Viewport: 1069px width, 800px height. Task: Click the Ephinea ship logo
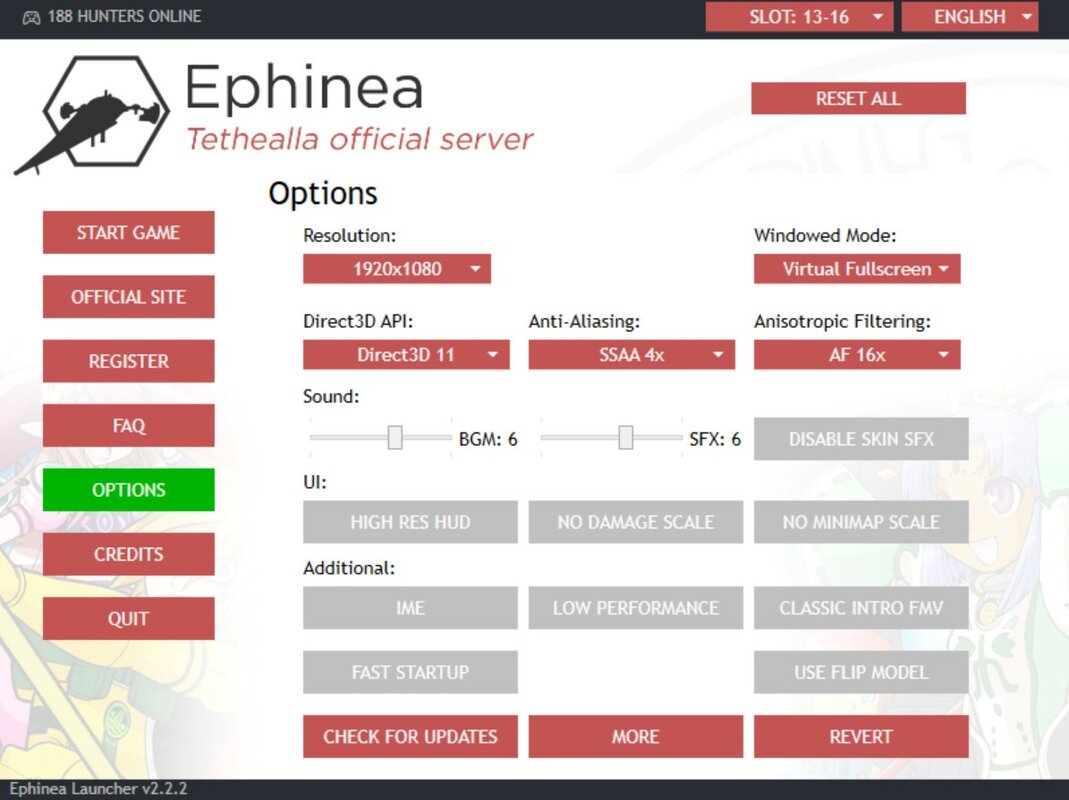[92, 114]
